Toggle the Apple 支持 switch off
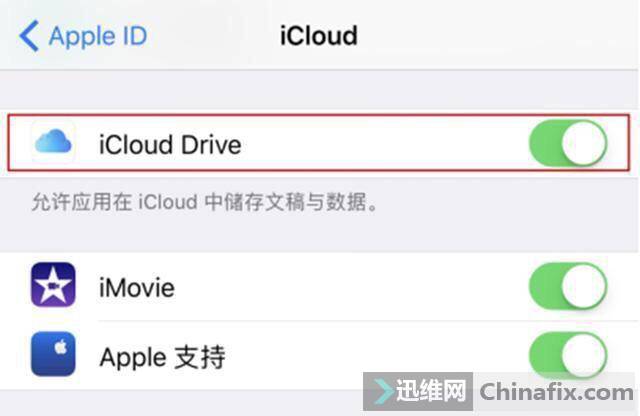Viewport: 640px width, 416px height. 568,355
